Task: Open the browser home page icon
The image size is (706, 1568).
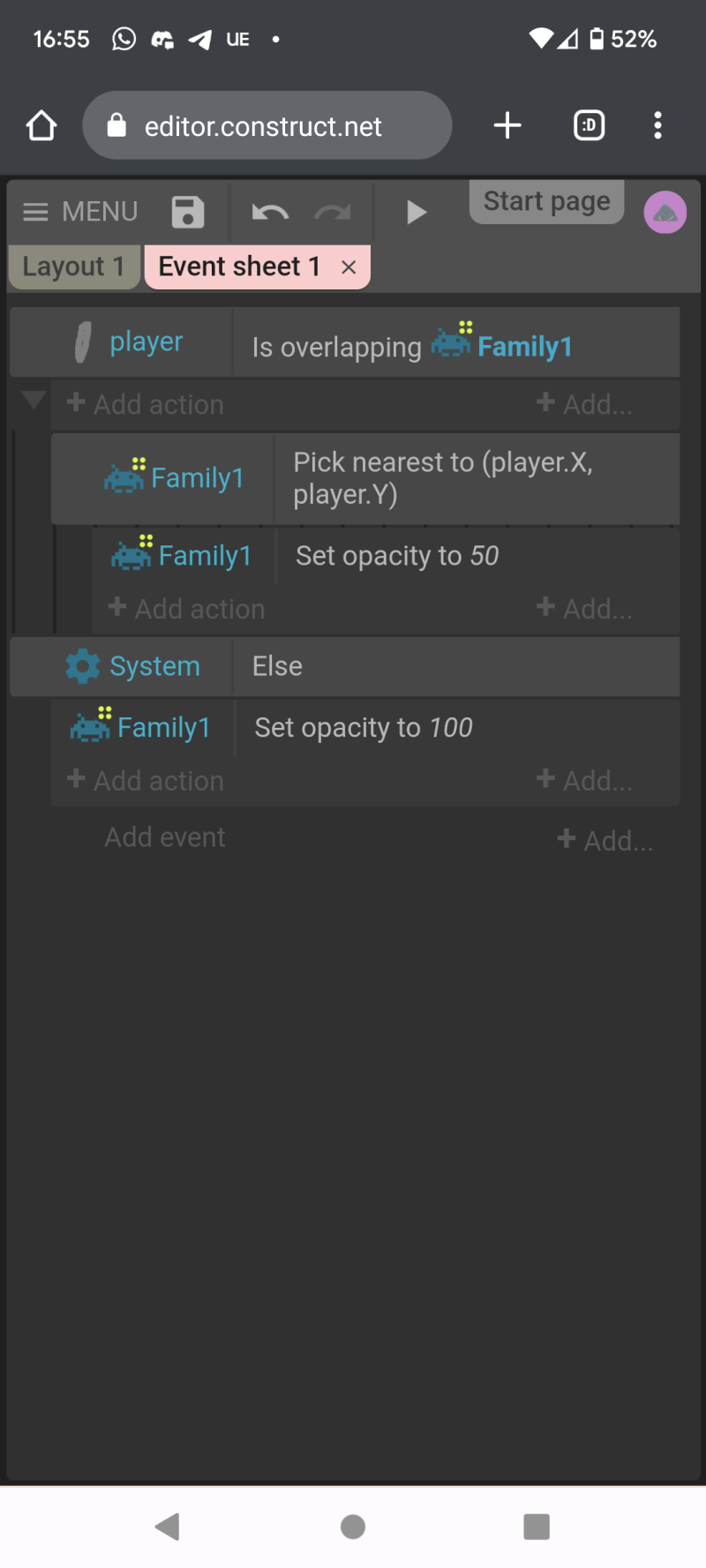Action: (41, 125)
